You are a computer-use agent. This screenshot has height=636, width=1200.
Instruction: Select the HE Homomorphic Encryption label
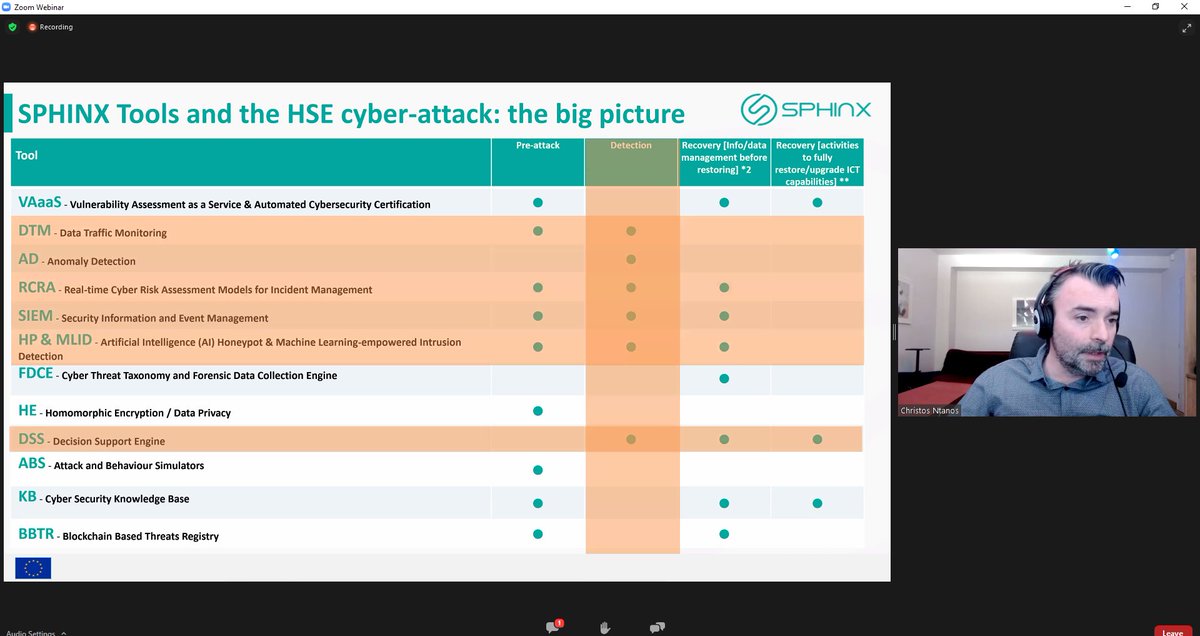pos(124,411)
